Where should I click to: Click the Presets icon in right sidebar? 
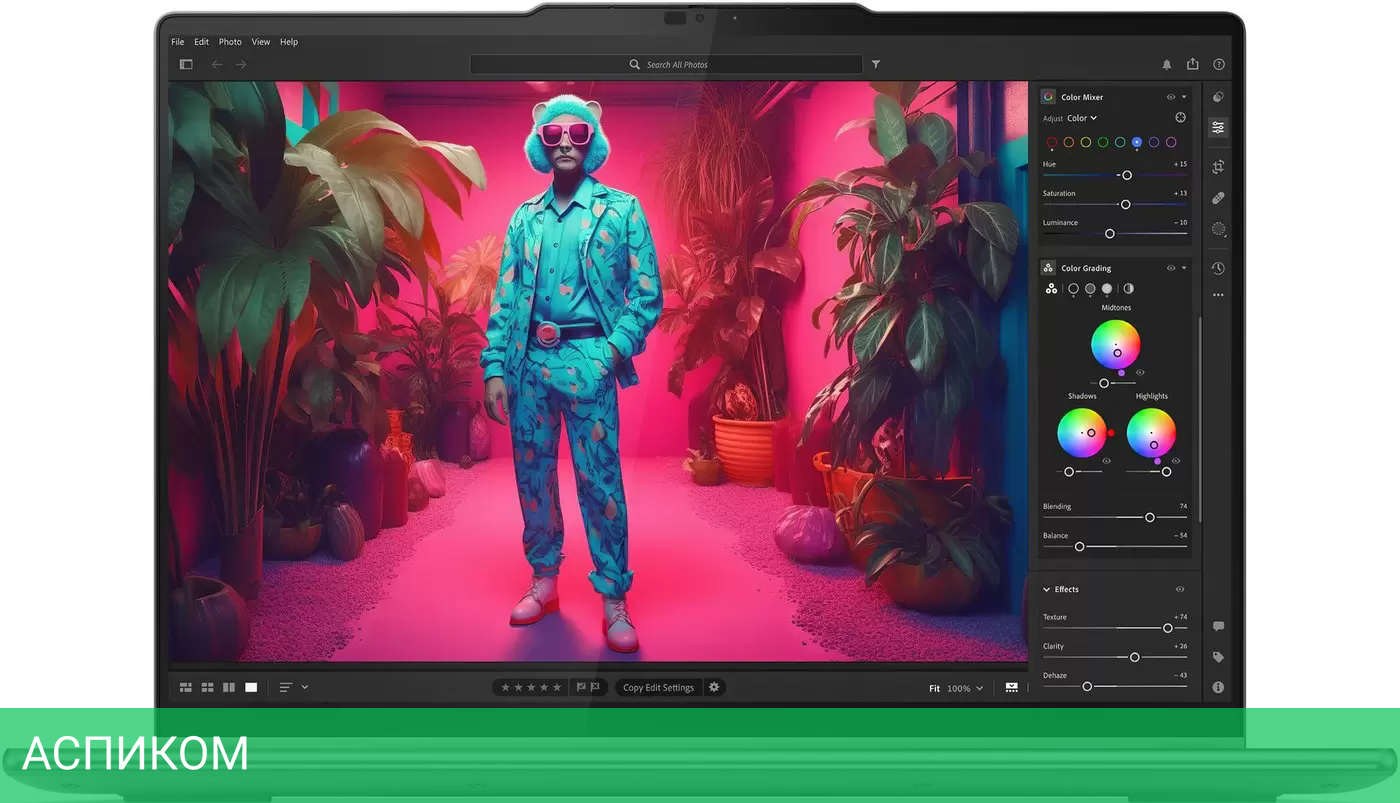coord(1218,97)
